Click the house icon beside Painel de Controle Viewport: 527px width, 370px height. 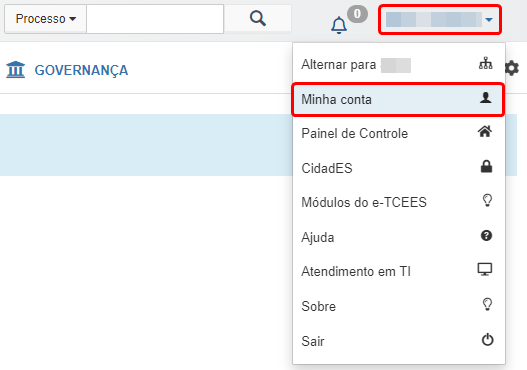pyautogui.click(x=485, y=131)
